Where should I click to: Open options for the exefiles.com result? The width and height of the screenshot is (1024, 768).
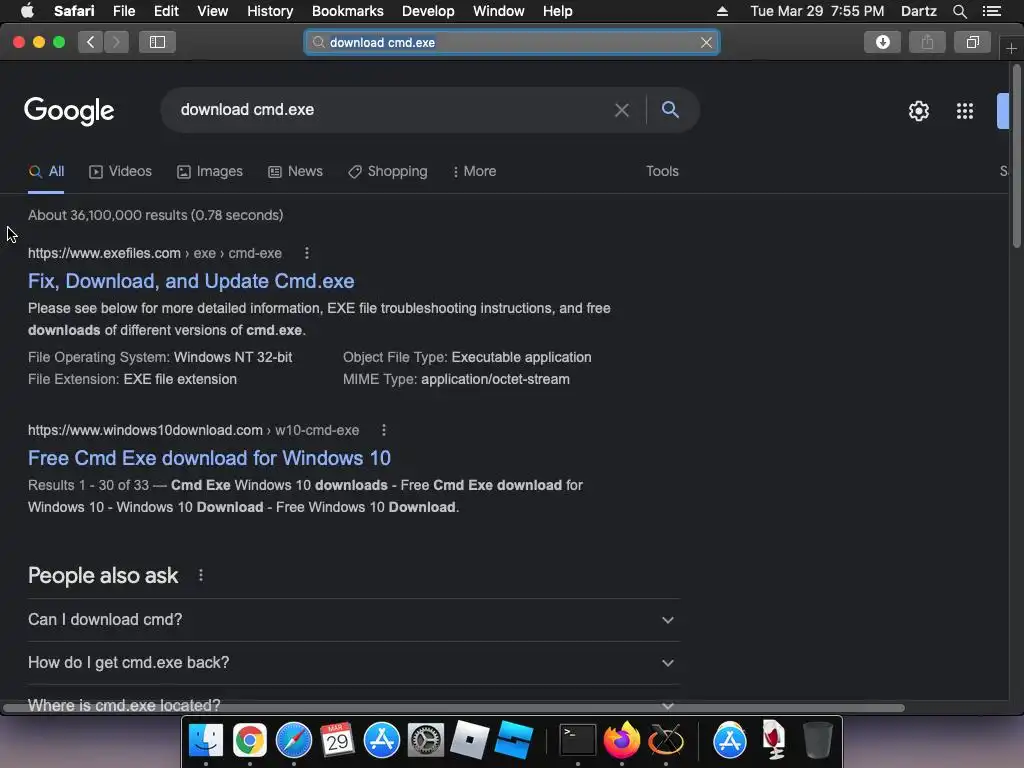(307, 253)
